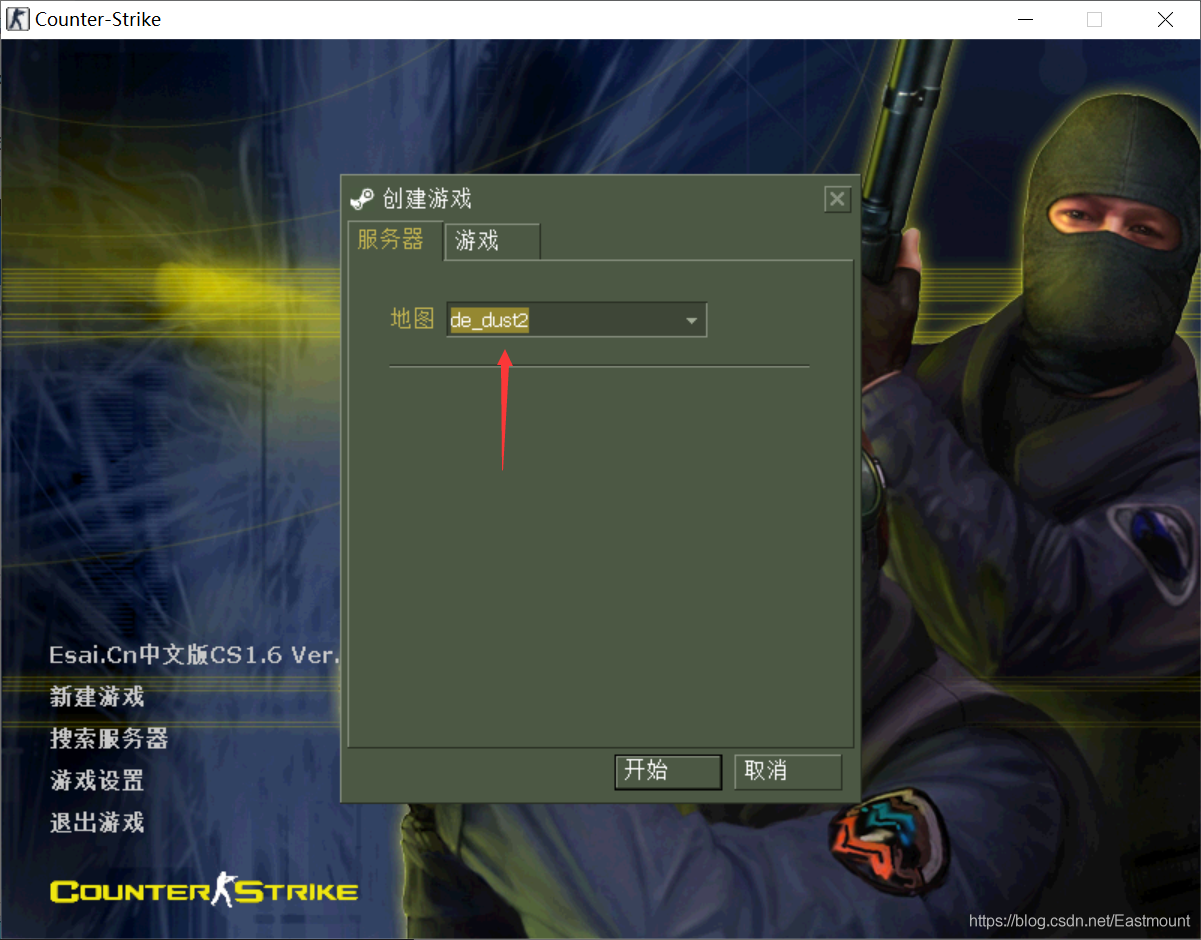
Task: Choose 退出游戏 from main menu
Action: click(97, 822)
